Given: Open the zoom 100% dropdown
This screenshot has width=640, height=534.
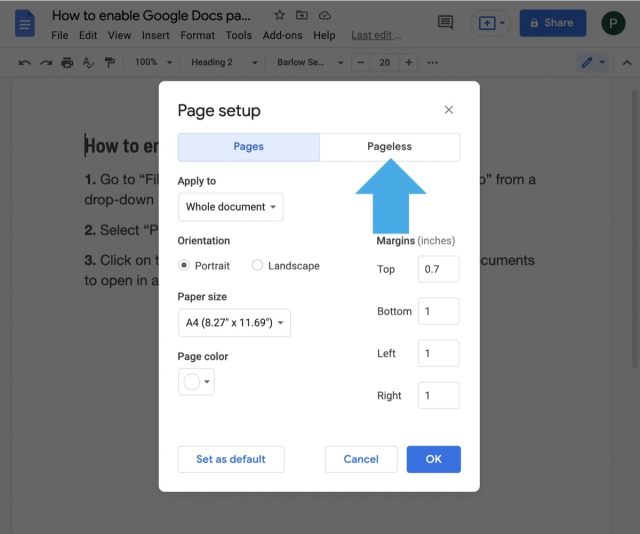Looking at the screenshot, I should pos(152,62).
